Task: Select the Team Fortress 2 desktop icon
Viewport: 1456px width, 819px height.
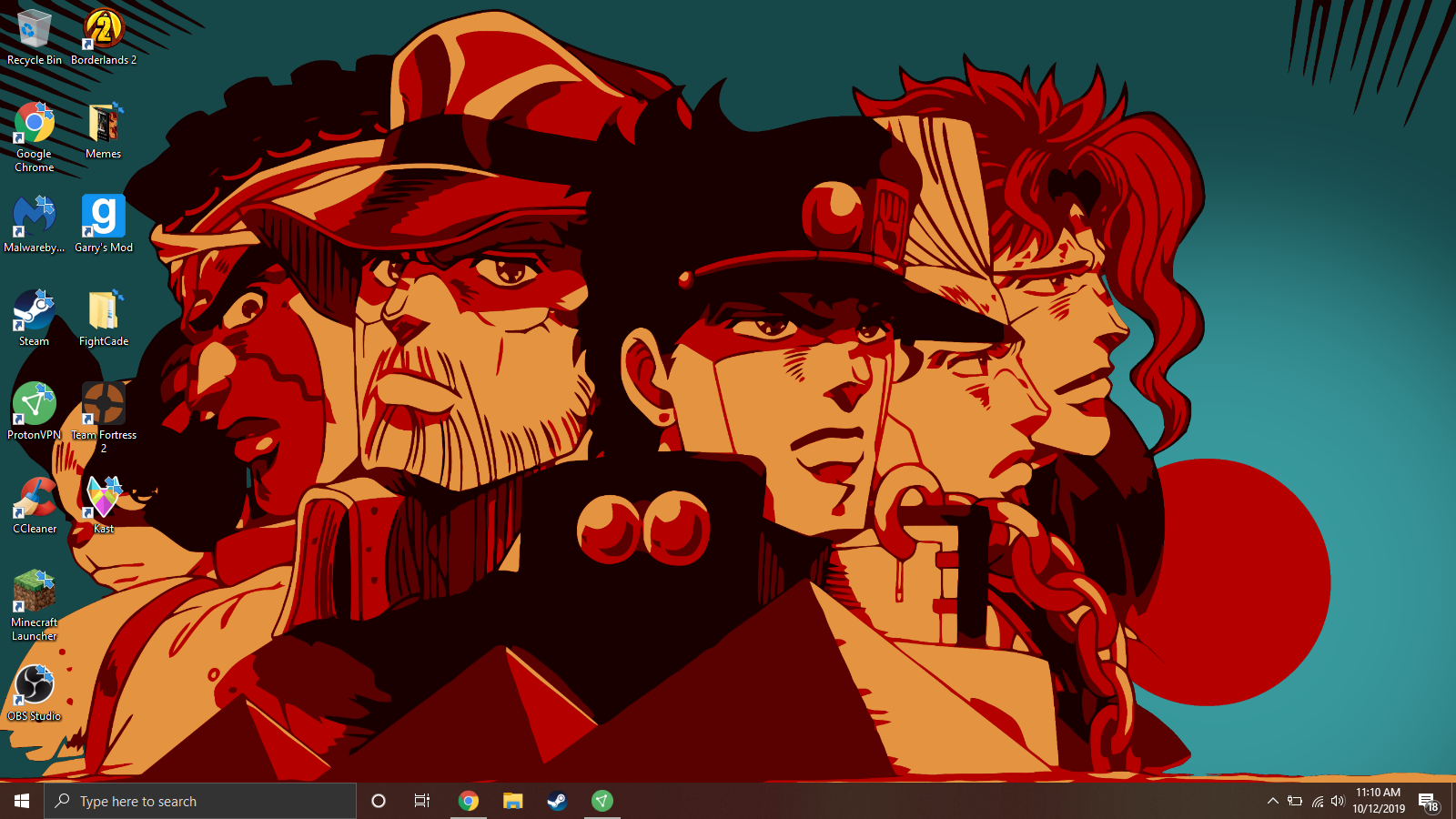Action: [x=104, y=417]
